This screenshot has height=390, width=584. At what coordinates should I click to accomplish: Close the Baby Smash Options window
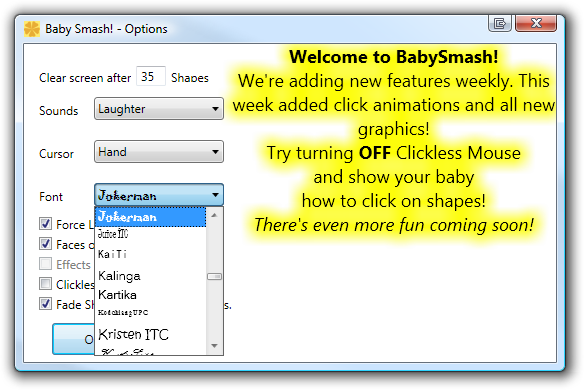pos(536,23)
